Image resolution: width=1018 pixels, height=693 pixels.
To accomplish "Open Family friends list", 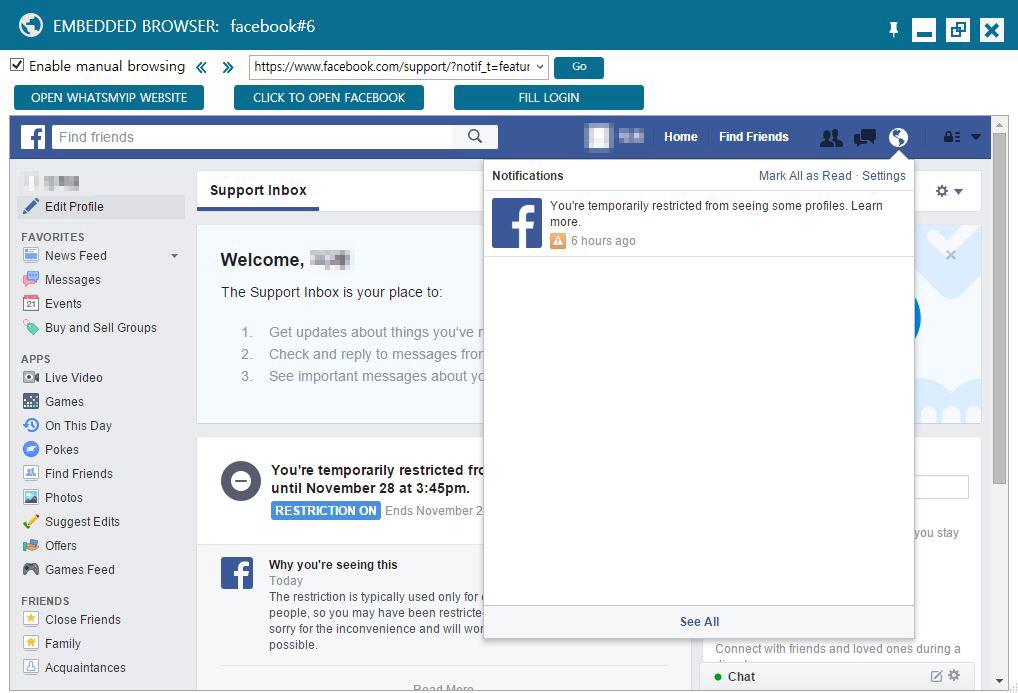I will tap(62, 644).
